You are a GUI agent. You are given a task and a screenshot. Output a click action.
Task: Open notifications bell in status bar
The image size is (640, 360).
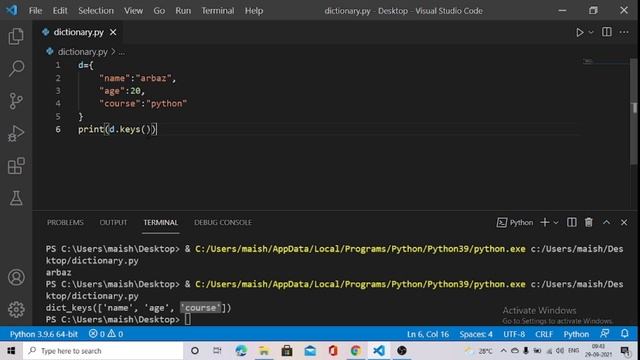pos(624,334)
